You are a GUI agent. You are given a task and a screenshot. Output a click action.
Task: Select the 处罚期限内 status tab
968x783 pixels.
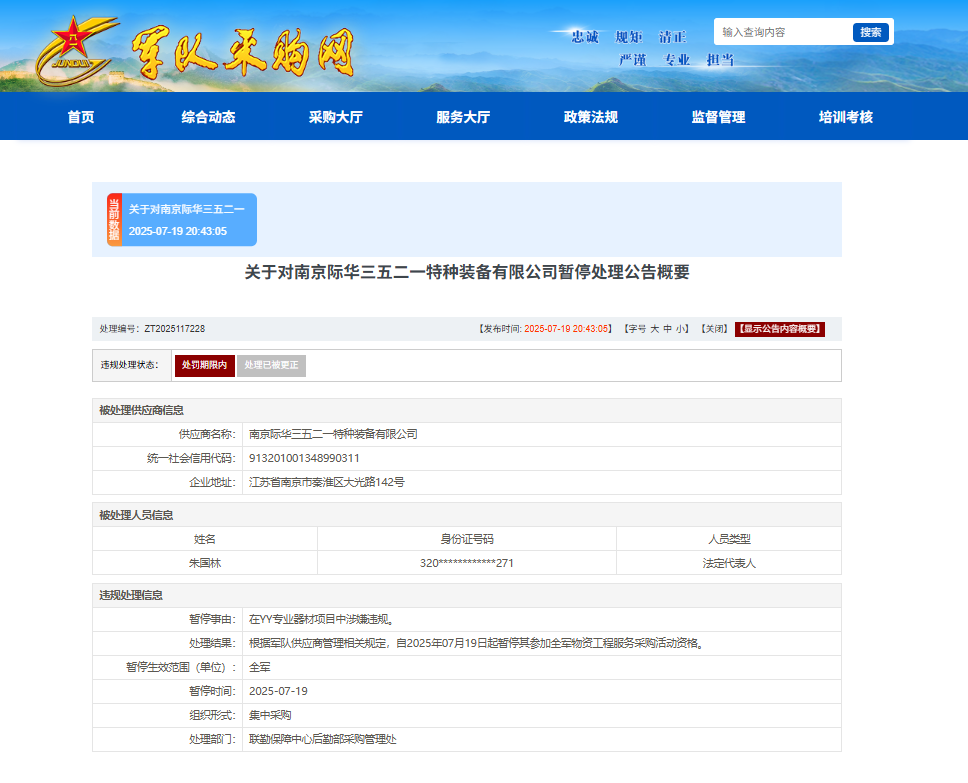(x=204, y=366)
